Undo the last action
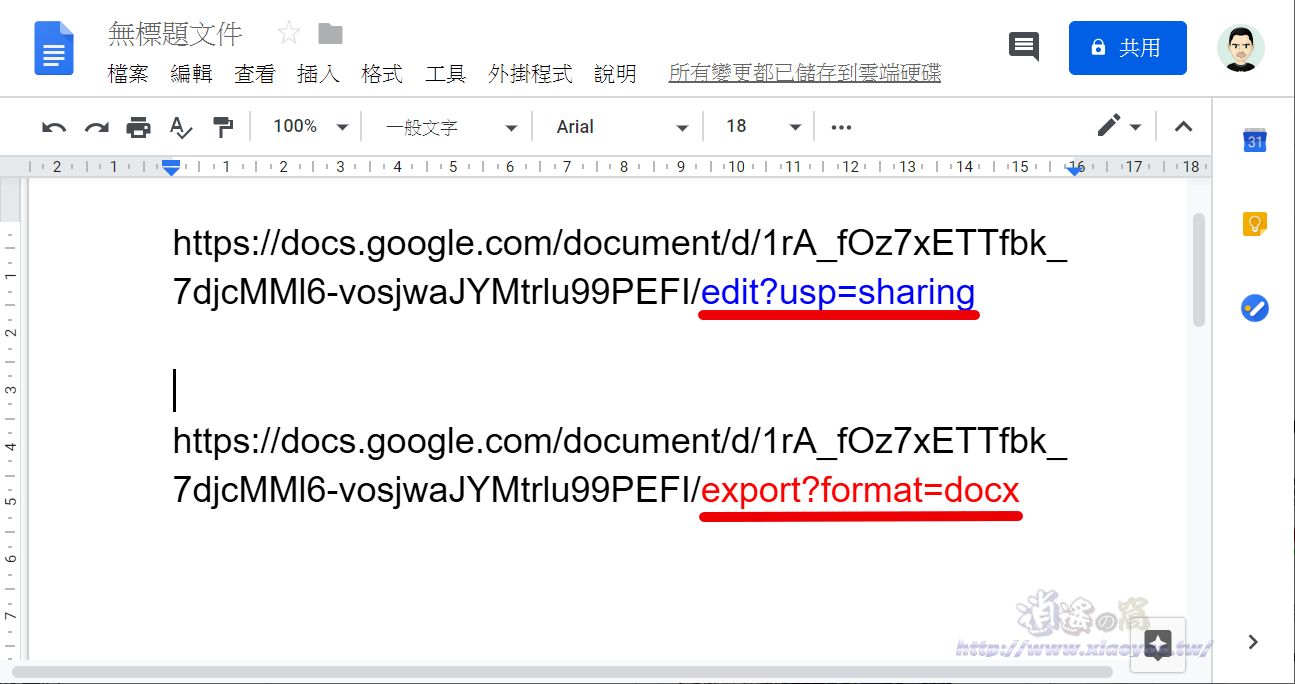 pos(54,127)
